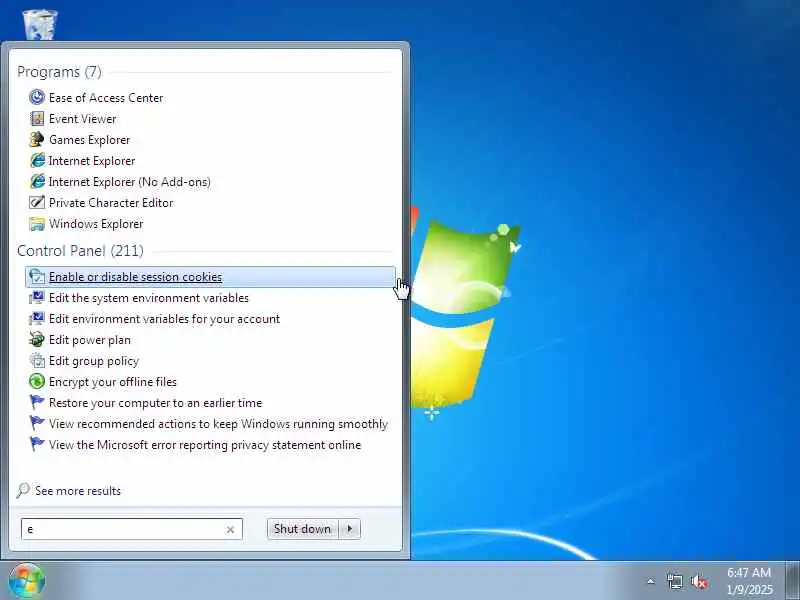This screenshot has width=800, height=600.
Task: Click the flag icon beside error reporting statement
Action: click(37, 444)
